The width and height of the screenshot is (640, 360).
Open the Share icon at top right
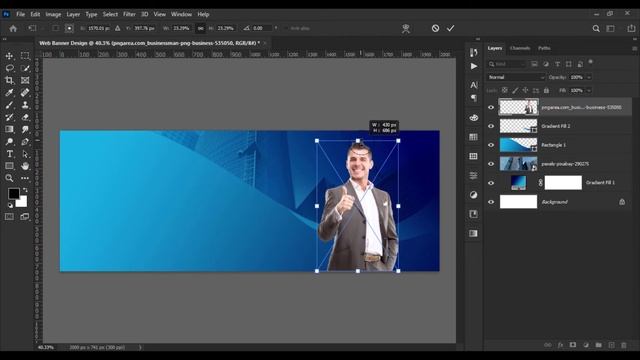631,28
